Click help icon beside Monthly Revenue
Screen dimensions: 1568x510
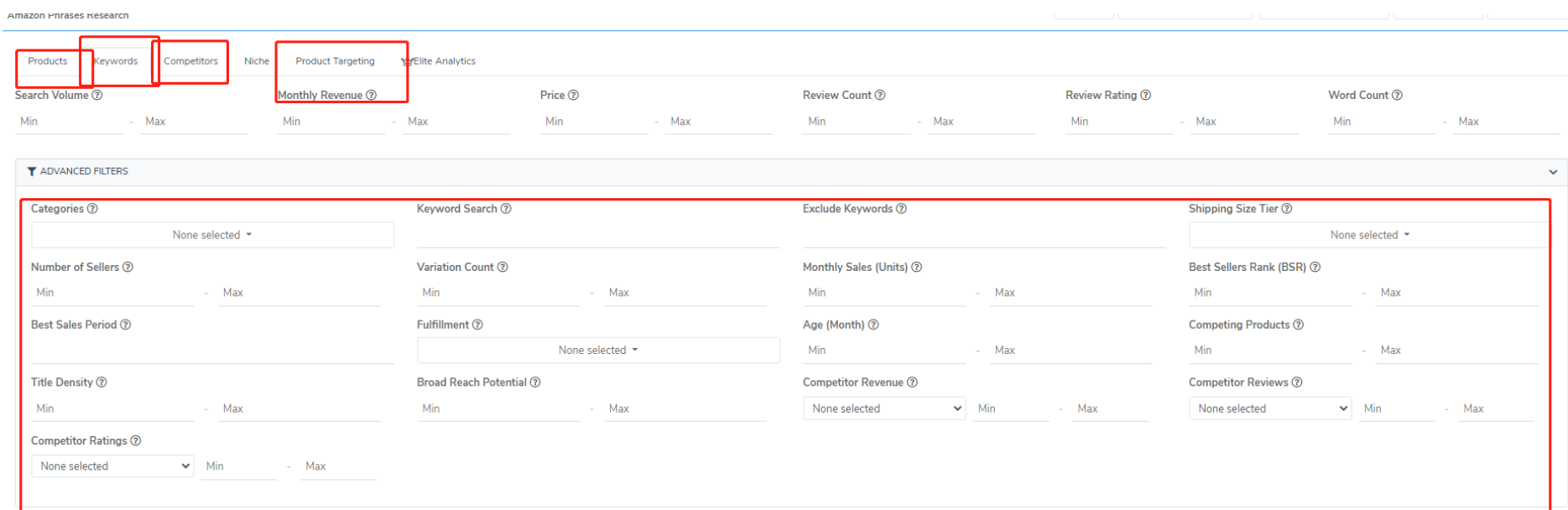click(371, 96)
